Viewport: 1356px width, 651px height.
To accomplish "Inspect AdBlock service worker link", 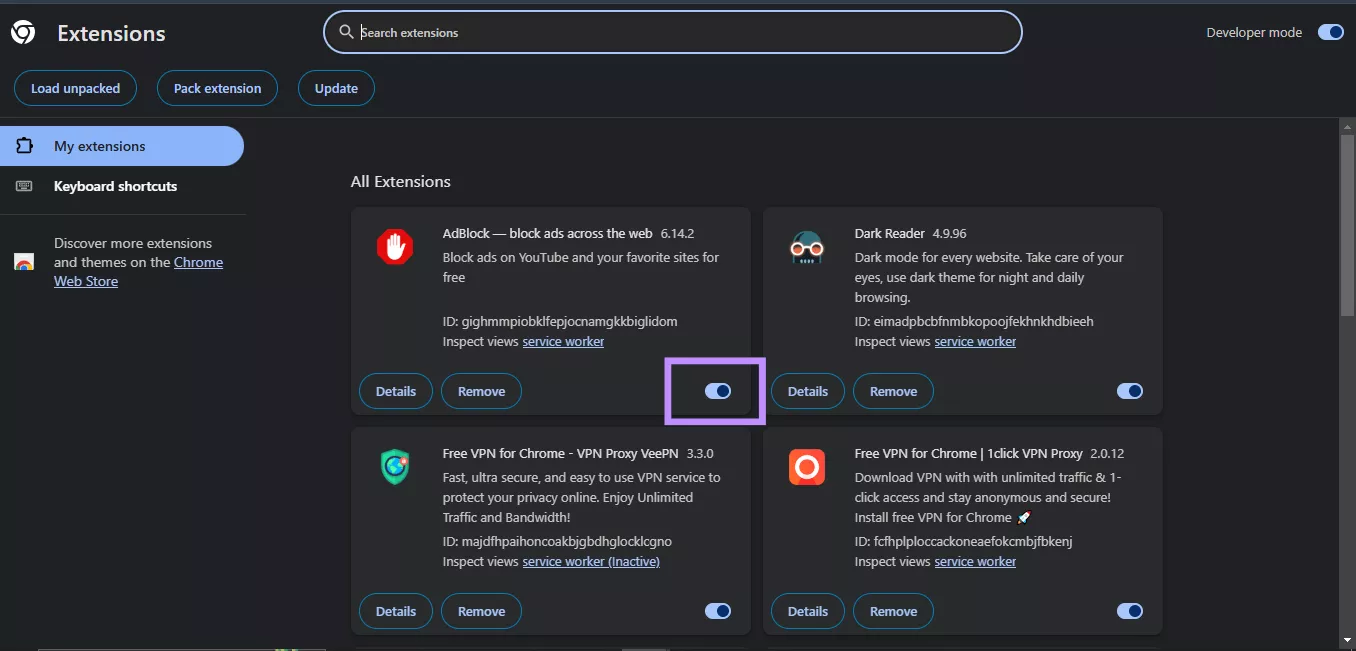I will pyautogui.click(x=563, y=341).
